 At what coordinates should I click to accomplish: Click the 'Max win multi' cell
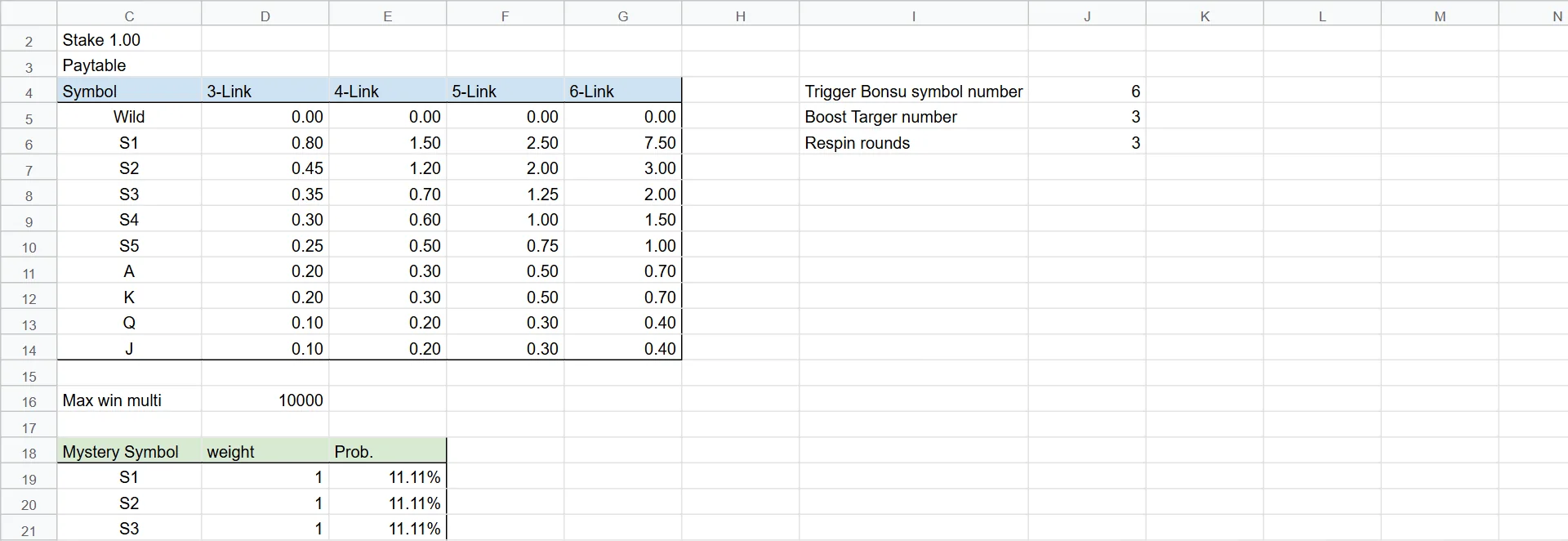(129, 400)
